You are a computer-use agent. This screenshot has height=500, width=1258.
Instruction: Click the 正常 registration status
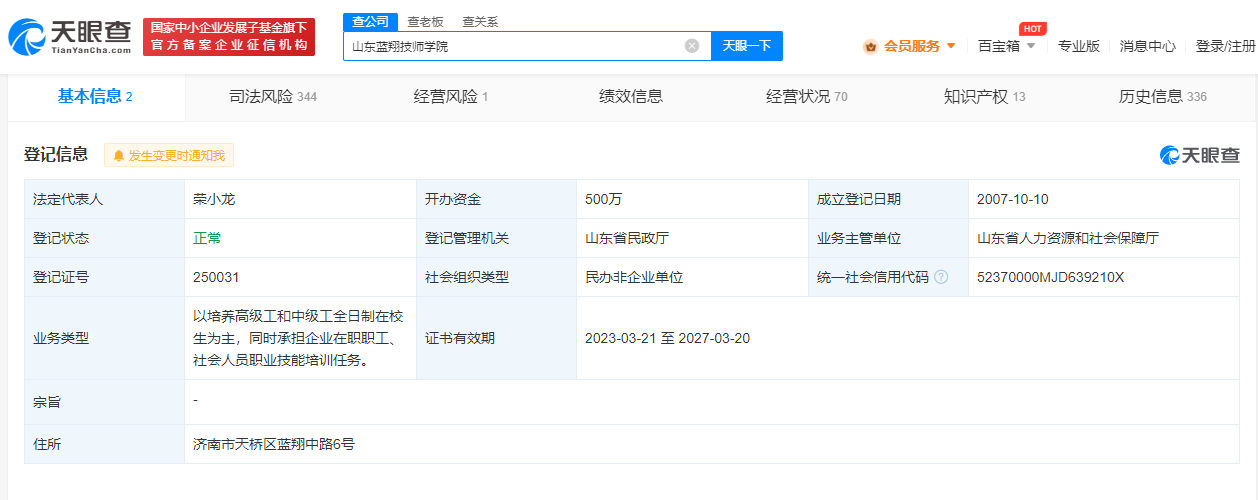tap(207, 238)
